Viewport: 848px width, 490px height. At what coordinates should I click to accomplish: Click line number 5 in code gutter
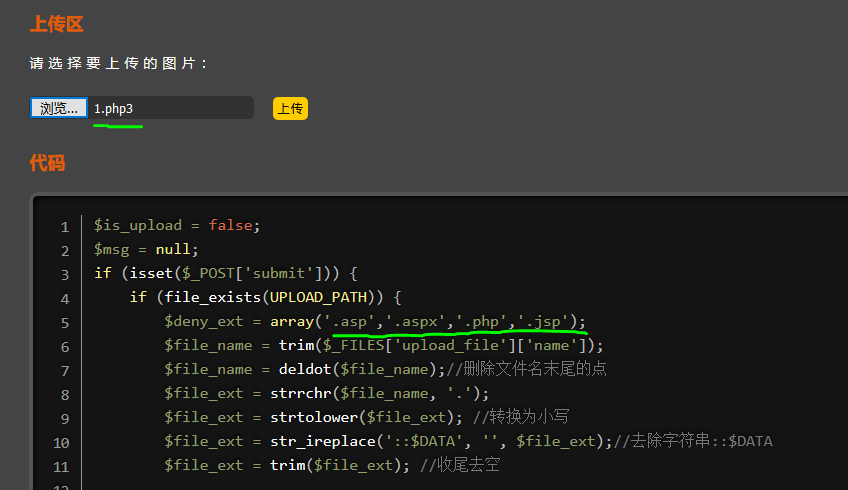(x=65, y=322)
